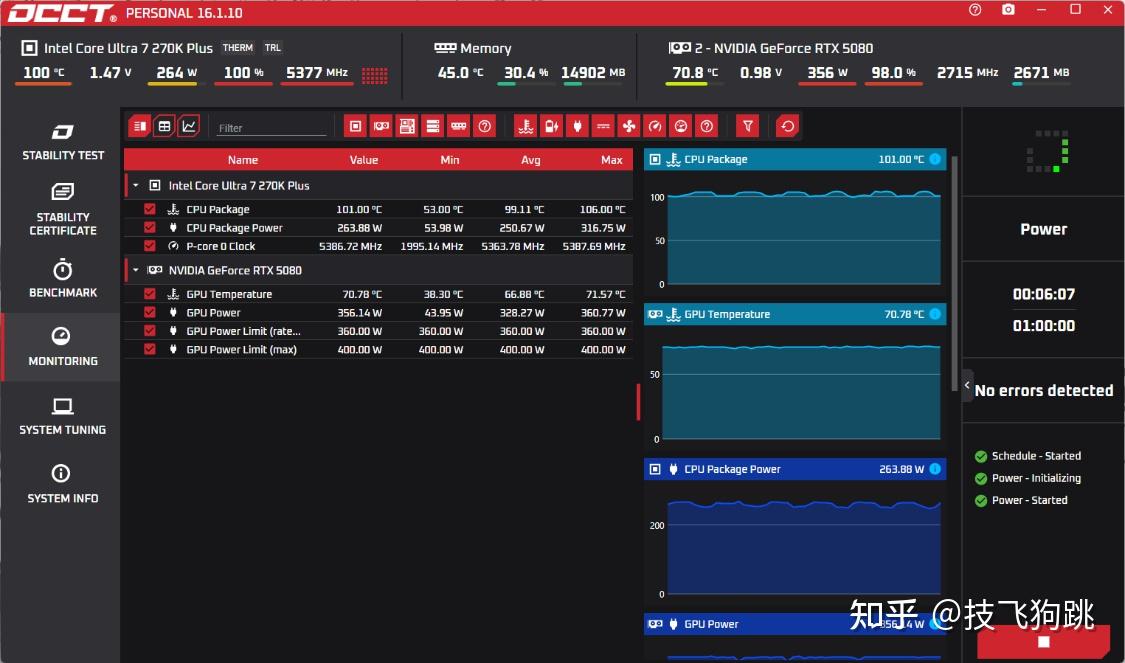
Task: Click the TRL badge
Action: click(273, 47)
